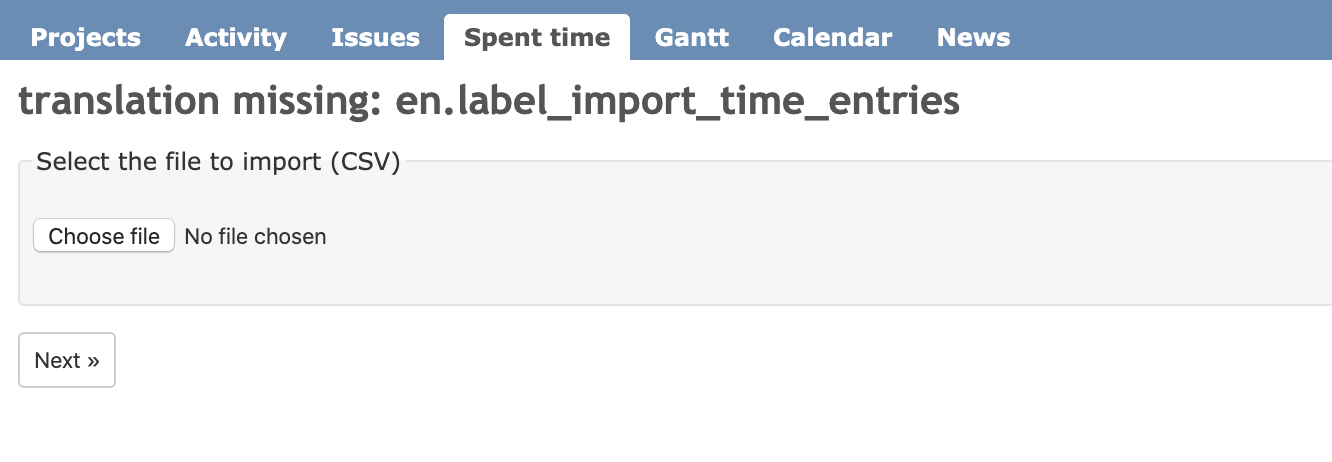Click blank space right of 'No file chosen'
This screenshot has width=1332, height=462.
click(x=800, y=237)
